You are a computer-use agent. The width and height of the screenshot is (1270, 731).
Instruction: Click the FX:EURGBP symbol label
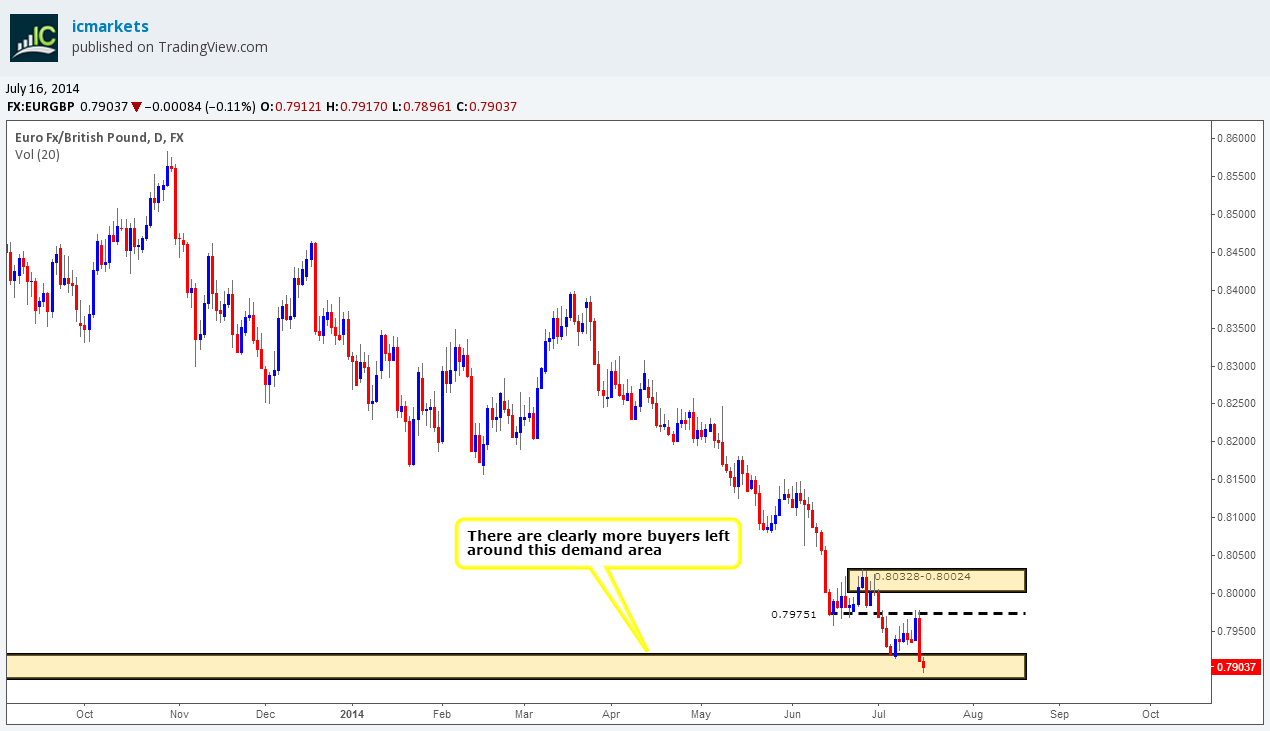click(40, 106)
